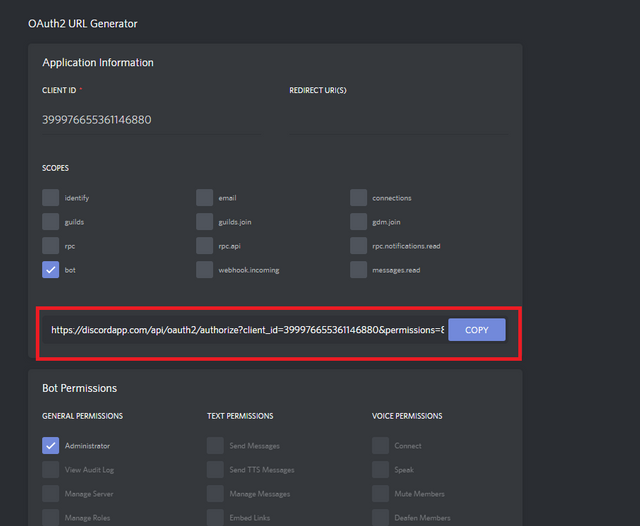Image resolution: width=640 pixels, height=526 pixels.
Task: Enable the webhook.incoming scope
Action: (x=204, y=270)
